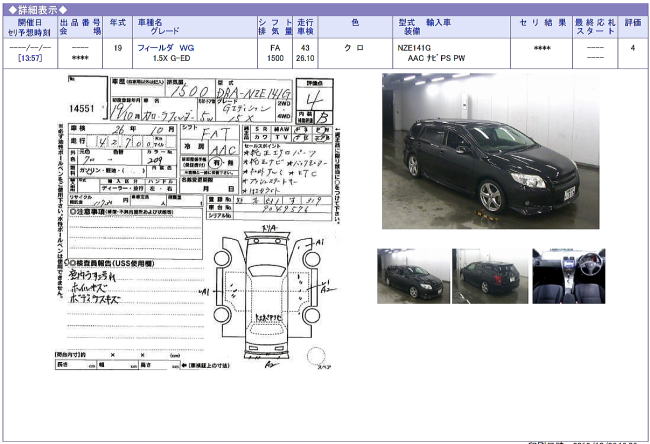650x444 pixels.
Task: Click the inspection date value 26.10
Action: click(305, 58)
